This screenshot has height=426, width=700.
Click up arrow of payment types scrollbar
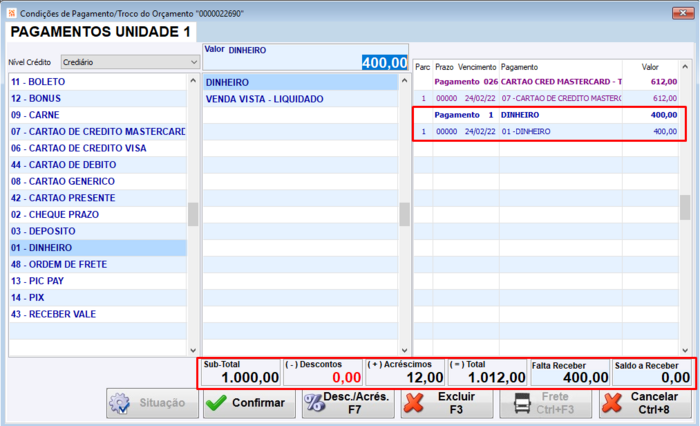coord(193,81)
